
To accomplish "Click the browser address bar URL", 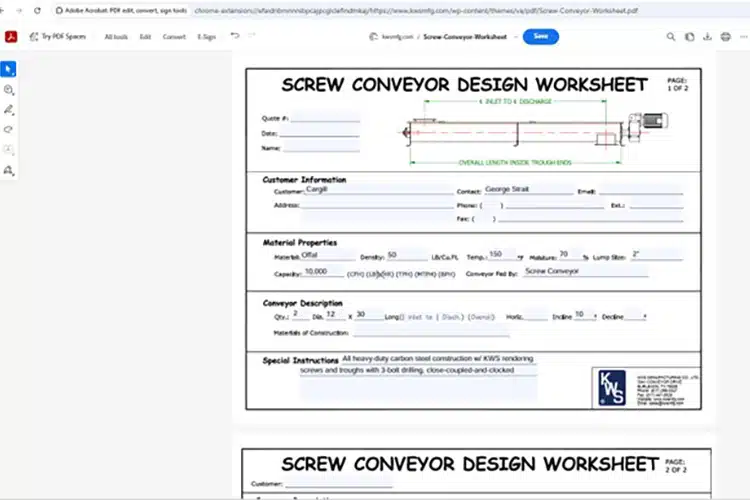I will [416, 11].
